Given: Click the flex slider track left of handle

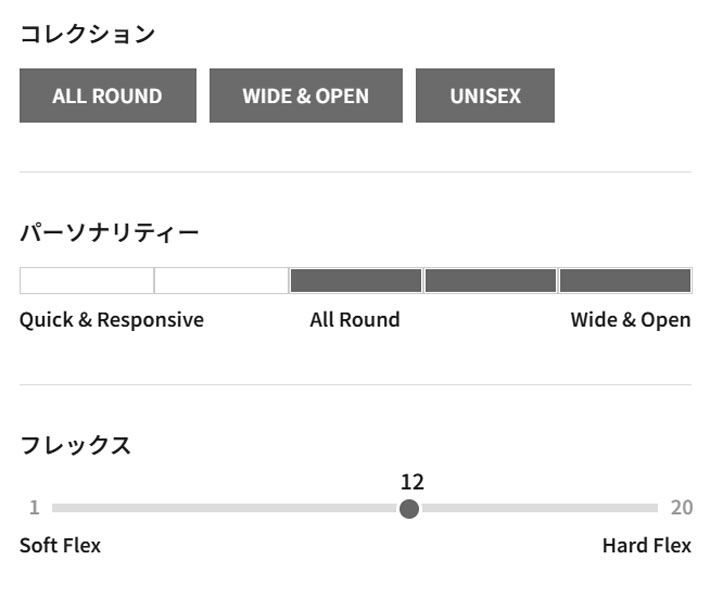Looking at the screenshot, I should click(x=225, y=508).
